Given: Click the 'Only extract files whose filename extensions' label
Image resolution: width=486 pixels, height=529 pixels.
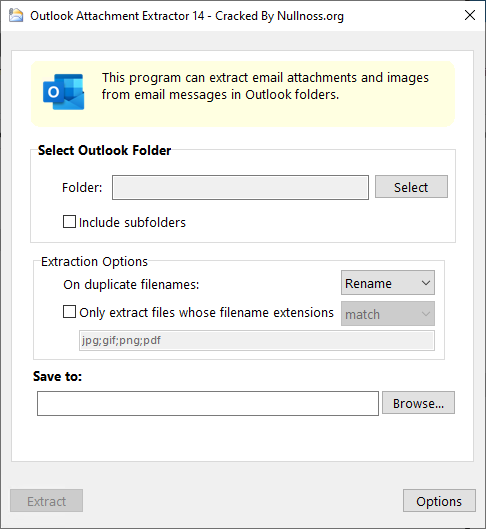Looking at the screenshot, I should pyautogui.click(x=206, y=312).
